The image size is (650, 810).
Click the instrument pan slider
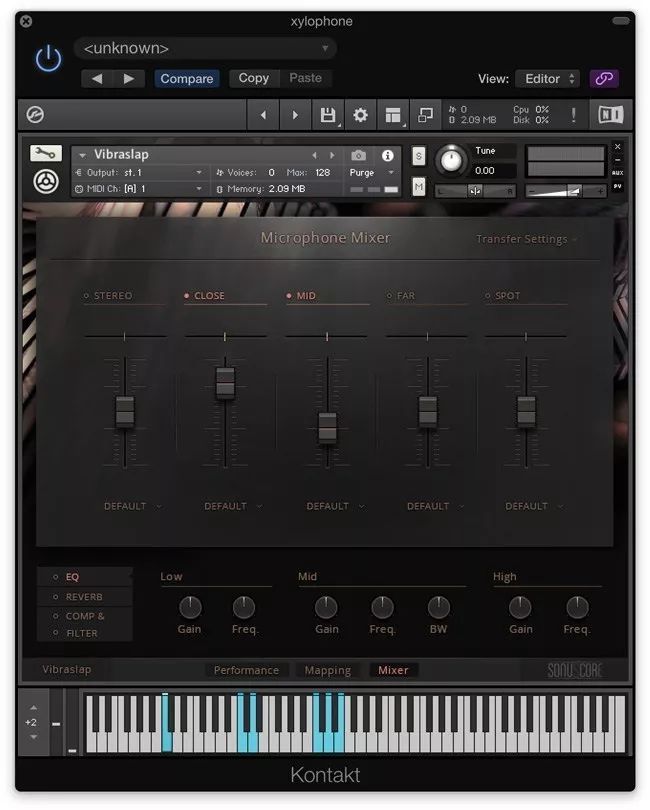click(475, 191)
